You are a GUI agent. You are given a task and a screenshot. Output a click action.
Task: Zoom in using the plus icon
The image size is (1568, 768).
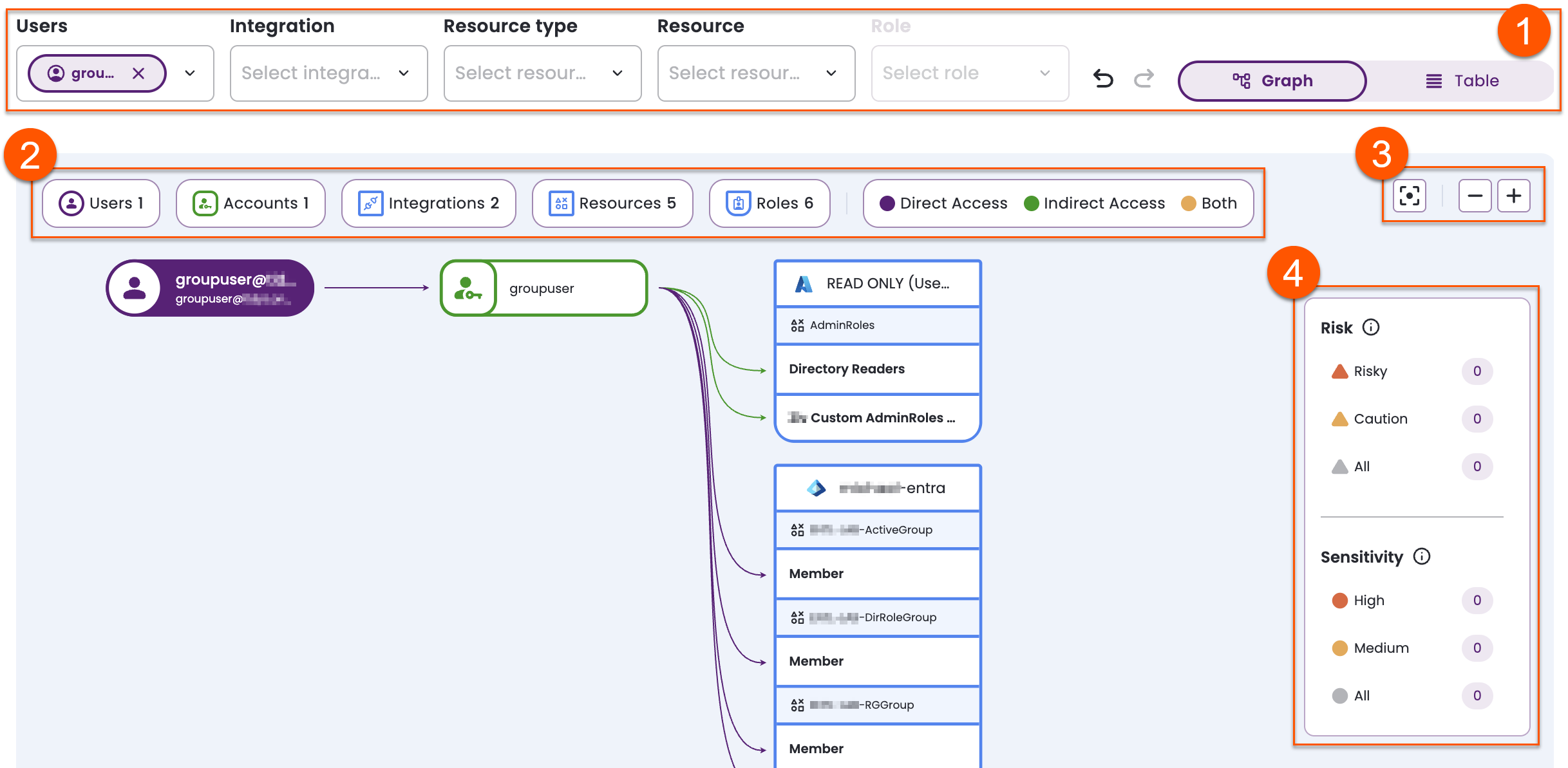click(1514, 196)
